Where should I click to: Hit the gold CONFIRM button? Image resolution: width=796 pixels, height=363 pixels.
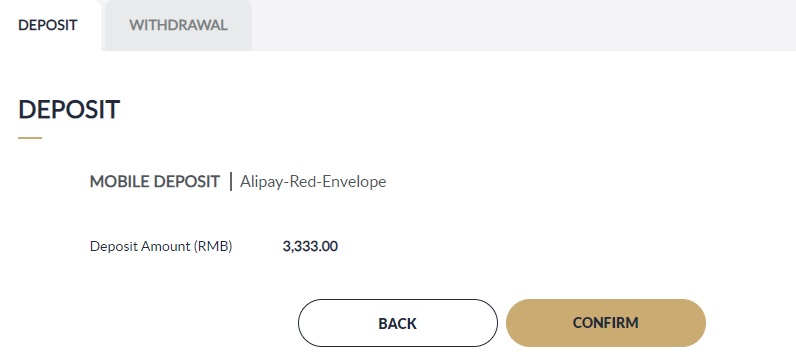(x=606, y=323)
